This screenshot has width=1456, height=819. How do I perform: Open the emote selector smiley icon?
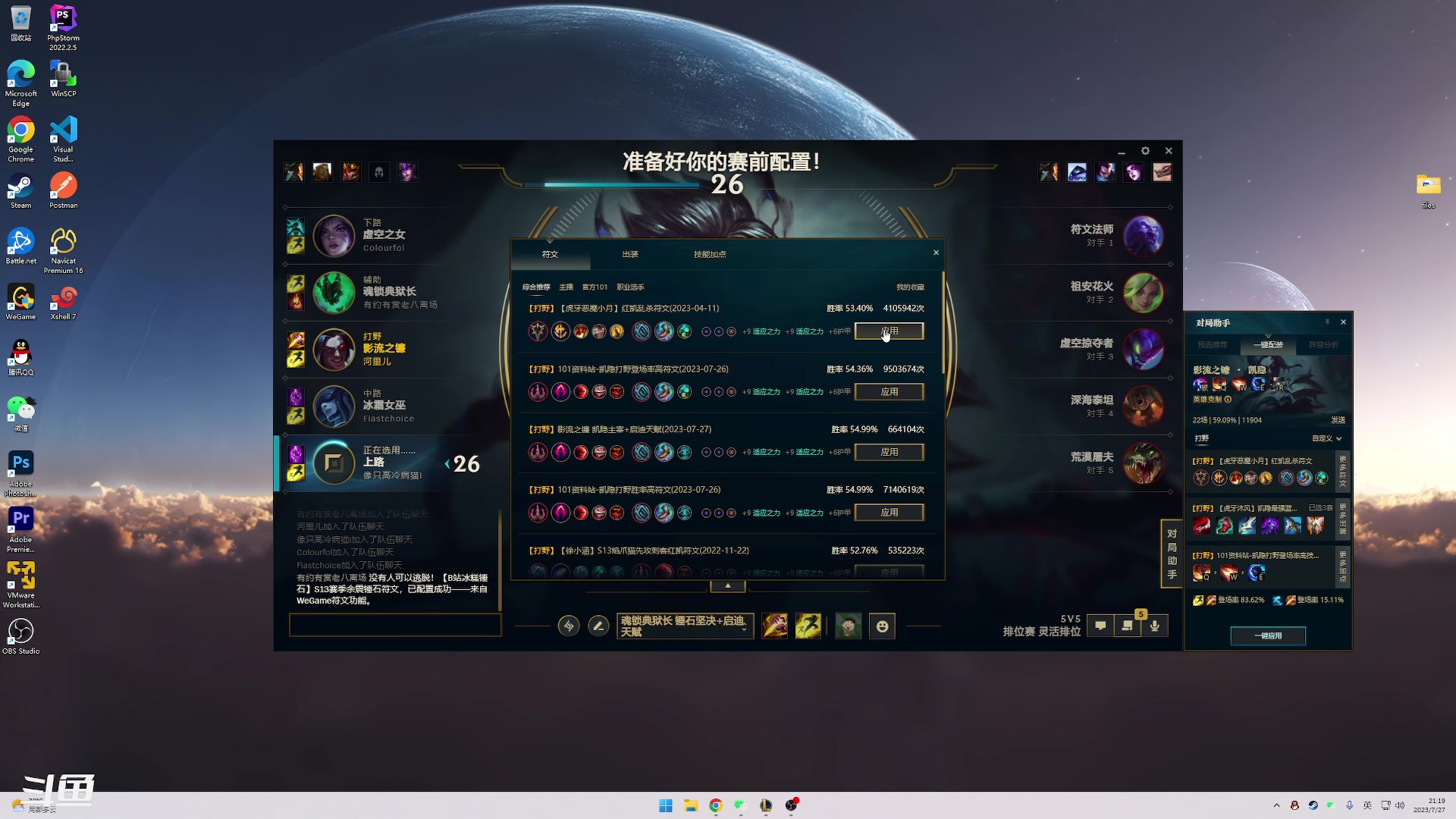coord(882,626)
